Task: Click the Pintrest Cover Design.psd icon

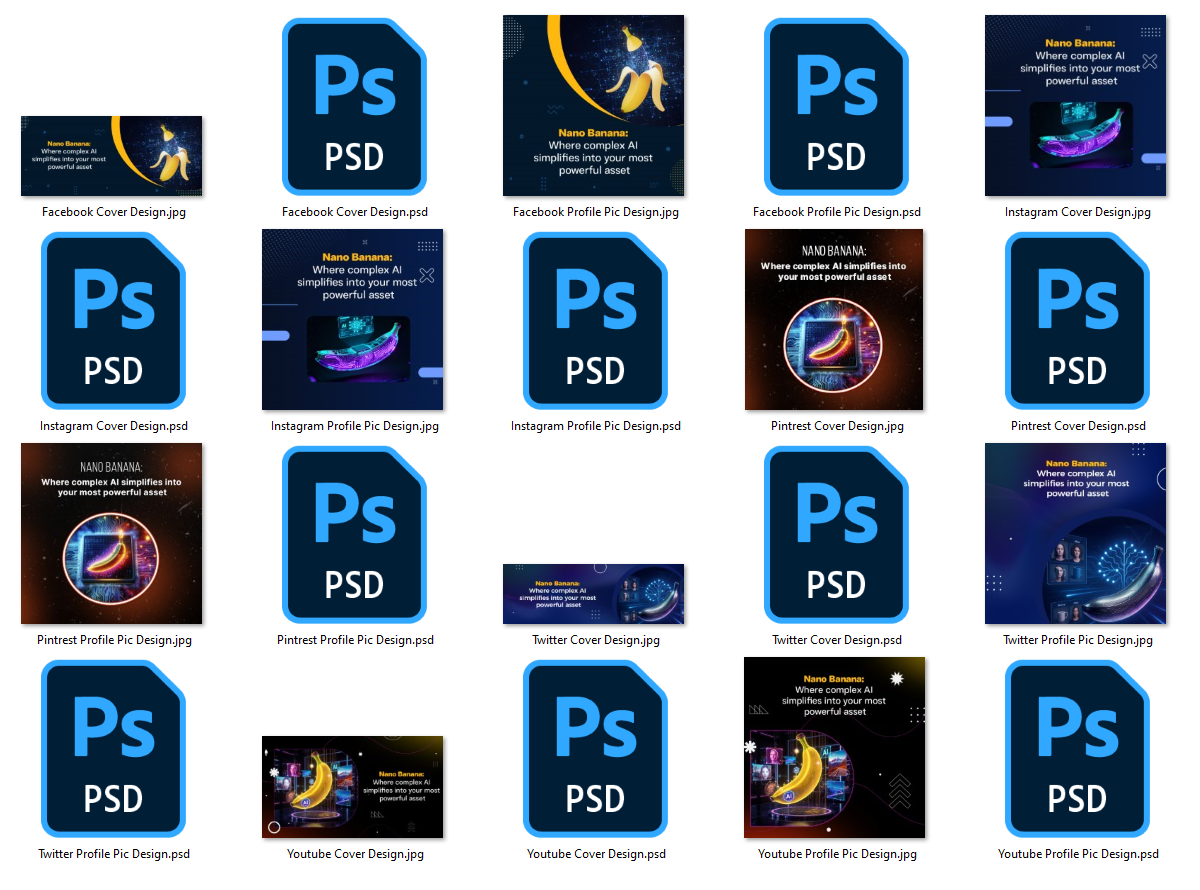Action: point(1077,320)
